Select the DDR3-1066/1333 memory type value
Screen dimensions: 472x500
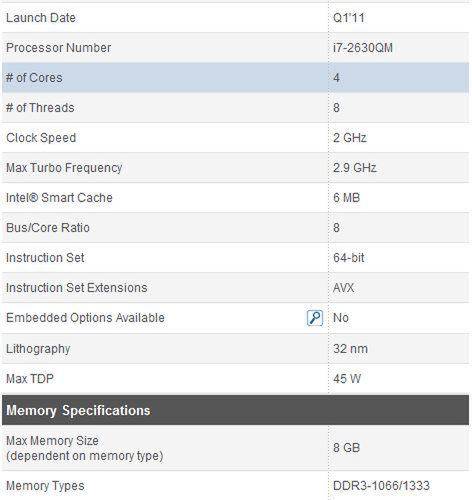(381, 486)
